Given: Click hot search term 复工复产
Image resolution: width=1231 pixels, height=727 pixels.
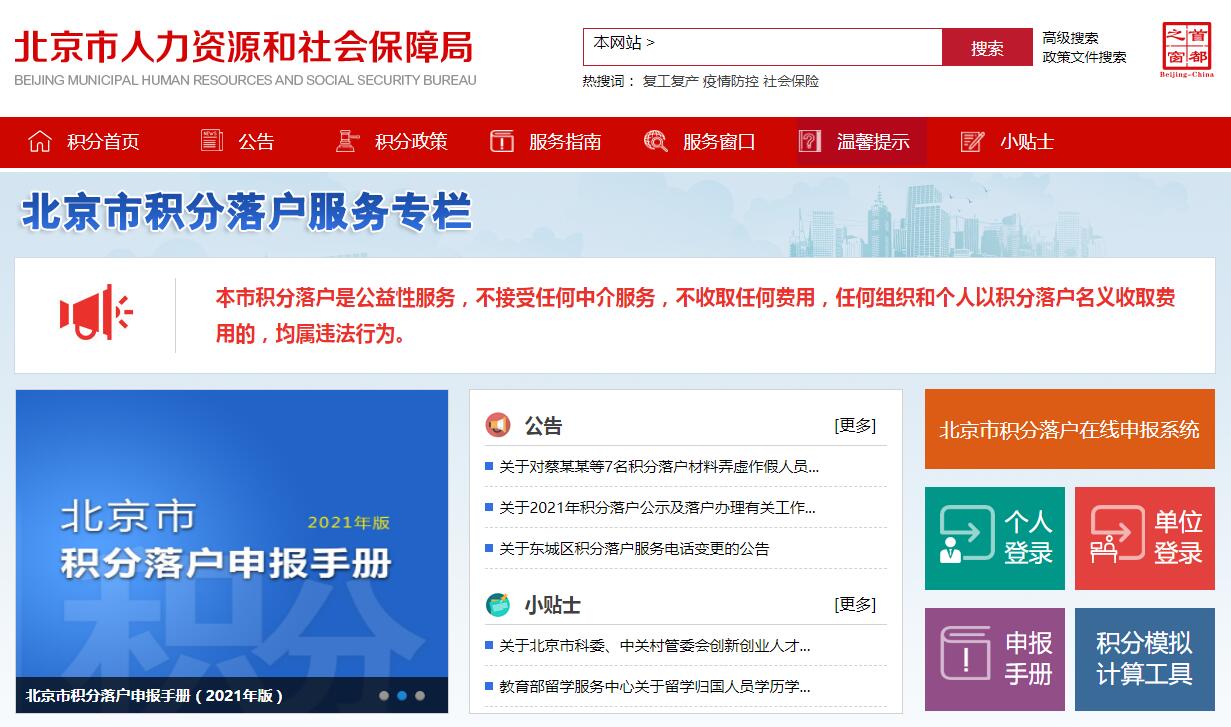Looking at the screenshot, I should pos(670,81).
